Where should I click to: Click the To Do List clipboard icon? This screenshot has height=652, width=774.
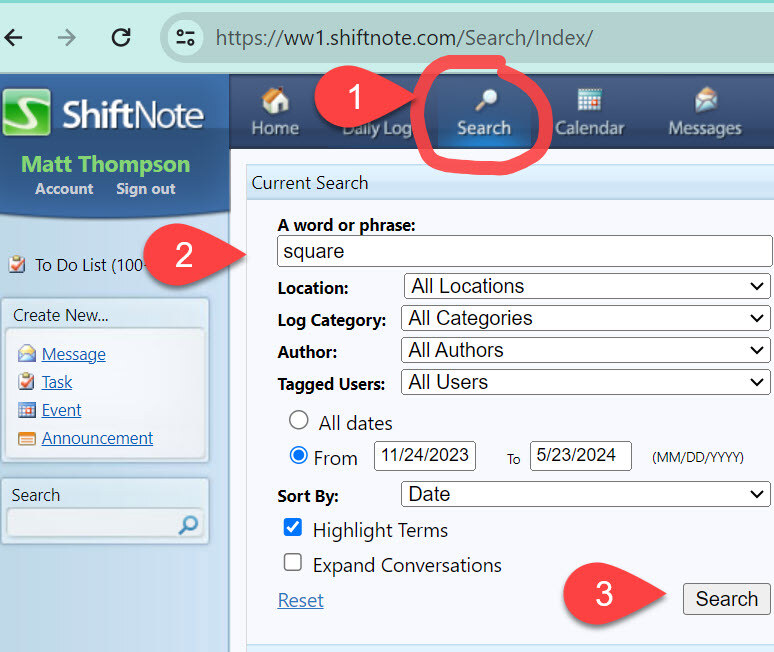(17, 265)
